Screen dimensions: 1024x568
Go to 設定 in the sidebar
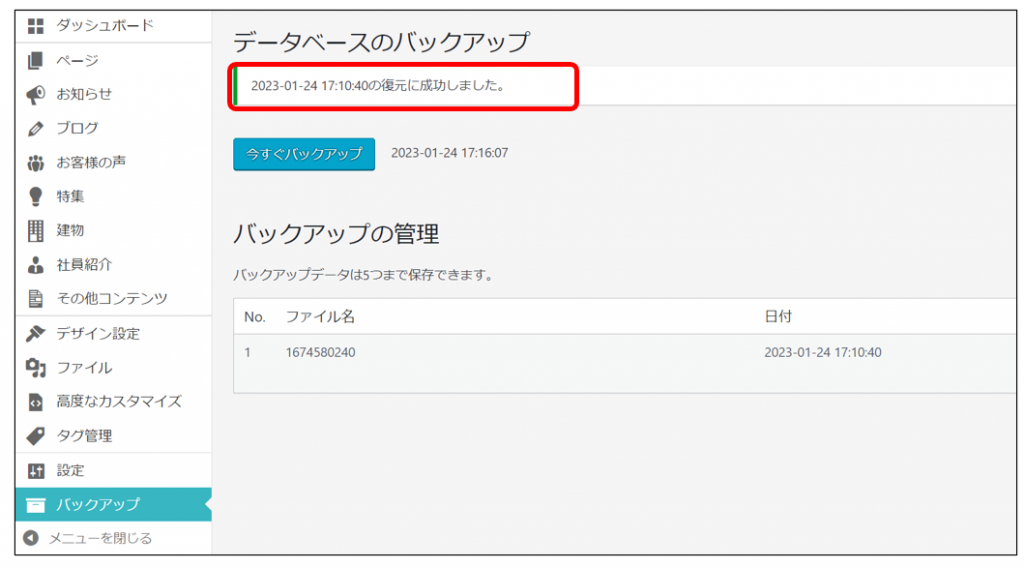[70, 471]
